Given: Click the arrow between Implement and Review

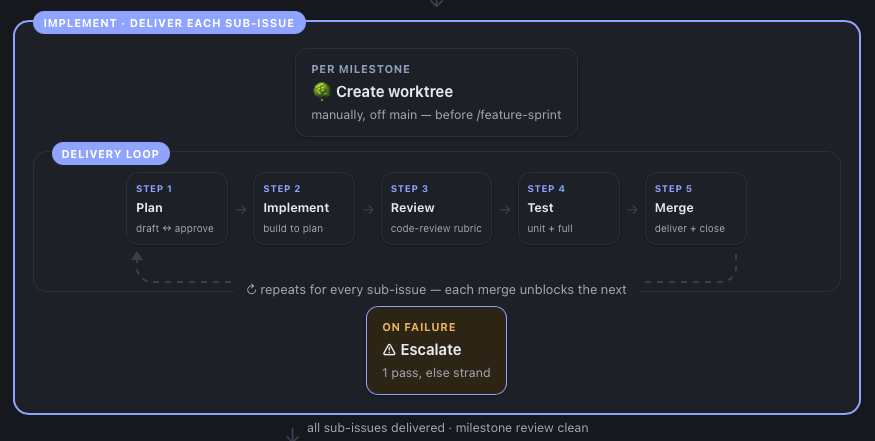Looking at the screenshot, I should 368,209.
